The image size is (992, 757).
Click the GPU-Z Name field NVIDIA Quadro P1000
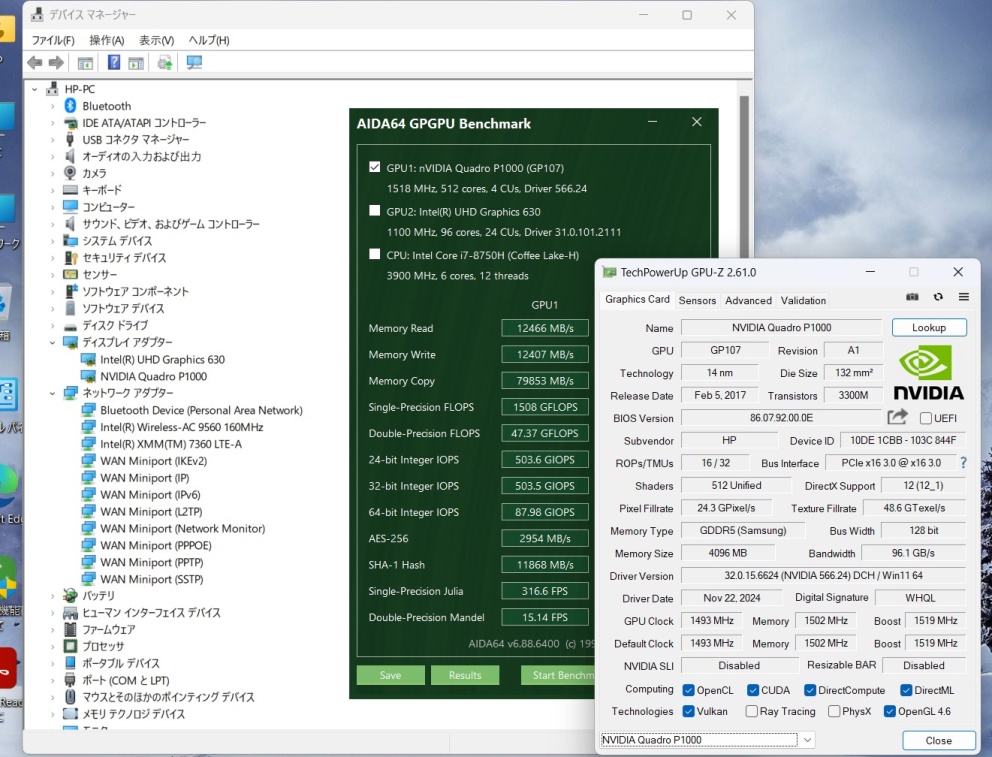[781, 328]
